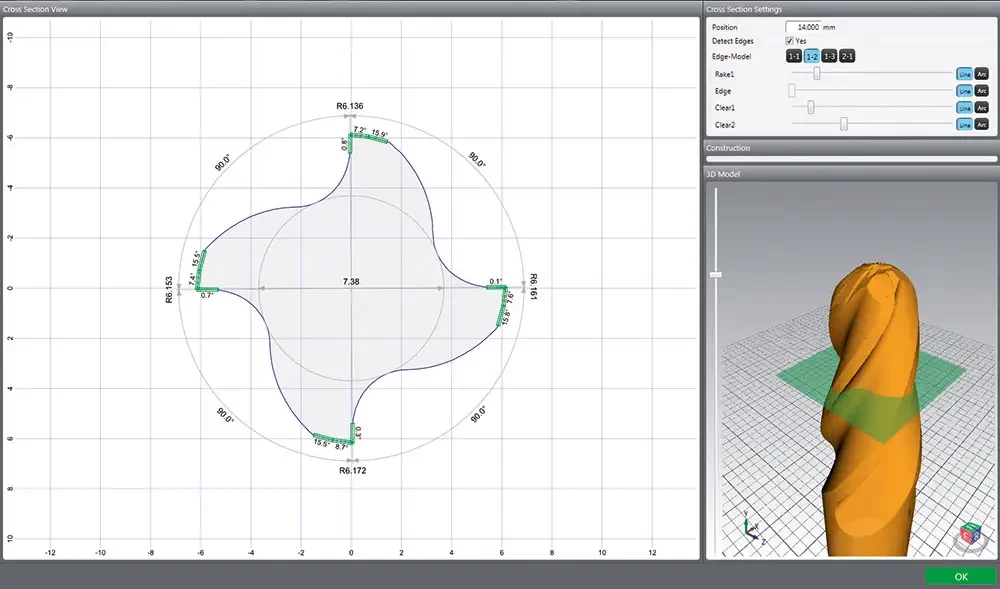Click the Clear2 slider handle
The image size is (1000, 589).
click(844, 125)
